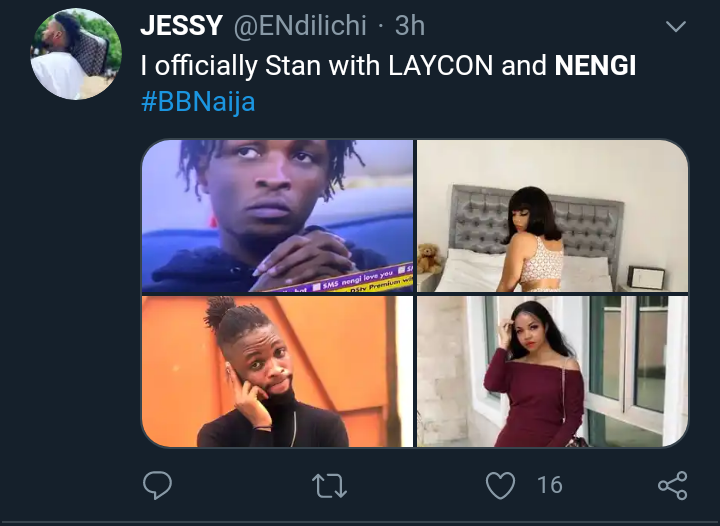Open the #BBNaija hashtag
The width and height of the screenshot is (720, 526).
click(198, 101)
